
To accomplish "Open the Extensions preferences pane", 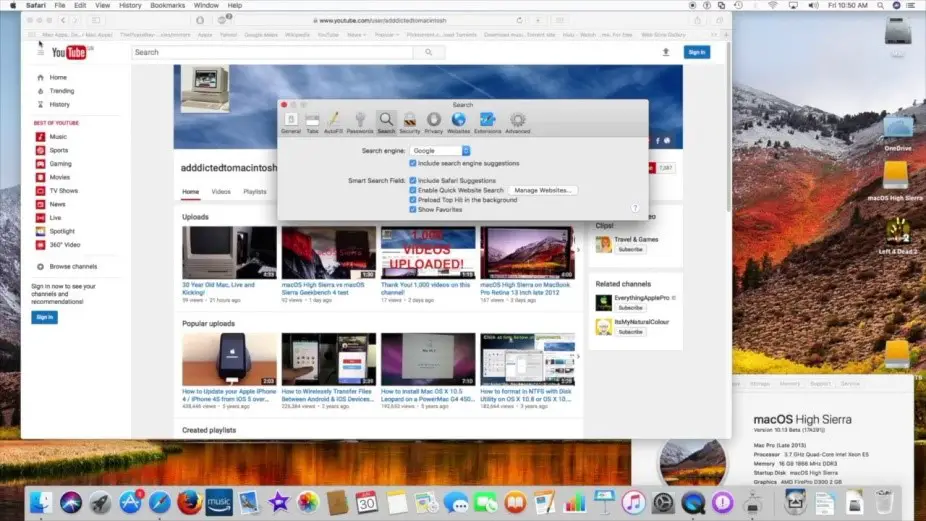I will 487,123.
